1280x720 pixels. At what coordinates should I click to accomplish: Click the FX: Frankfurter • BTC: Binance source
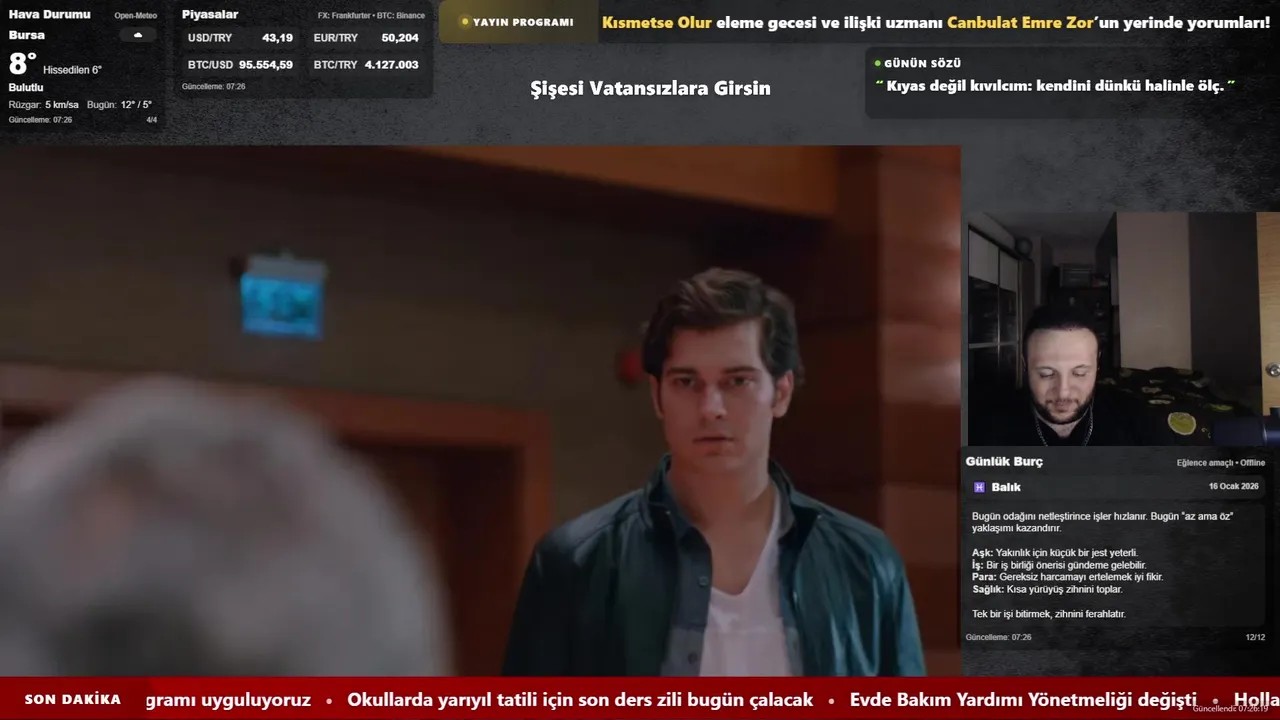(x=371, y=16)
